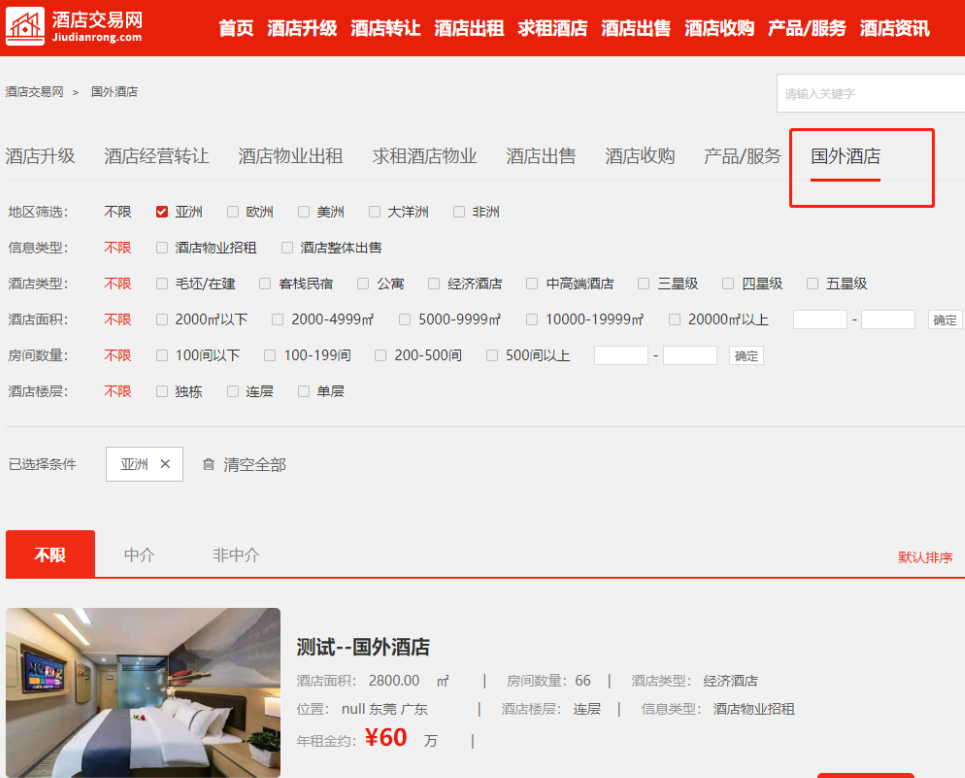The width and height of the screenshot is (965, 778).
Task: Check 2000-4999㎡ area option
Action: pos(278,319)
